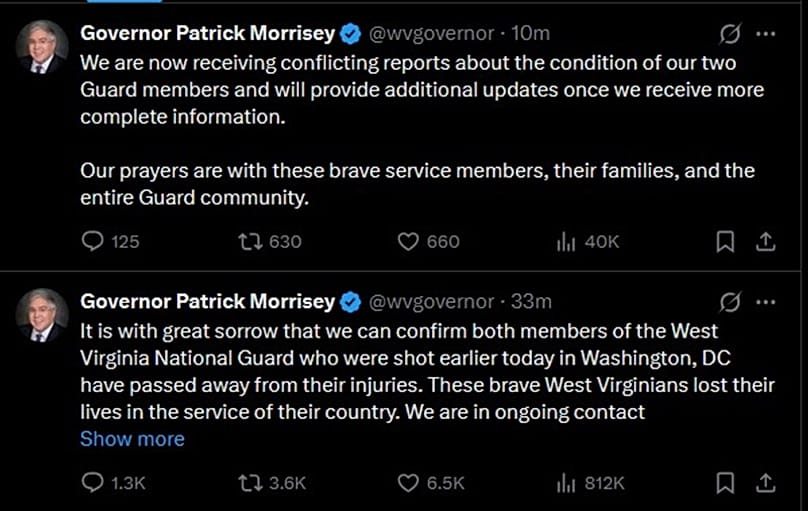
Task: Open profile avatar on the first tweet
Action: (x=42, y=46)
